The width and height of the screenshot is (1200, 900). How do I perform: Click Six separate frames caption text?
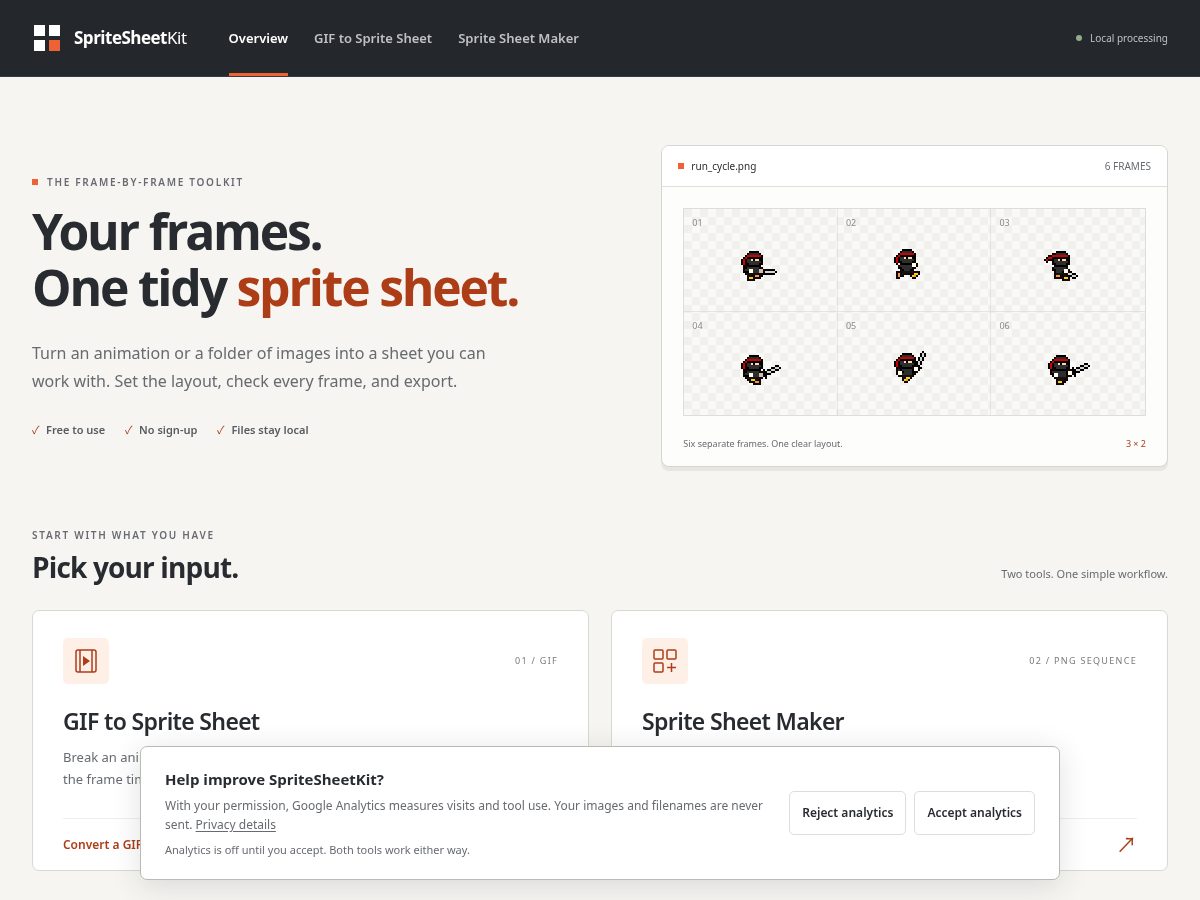(x=763, y=443)
